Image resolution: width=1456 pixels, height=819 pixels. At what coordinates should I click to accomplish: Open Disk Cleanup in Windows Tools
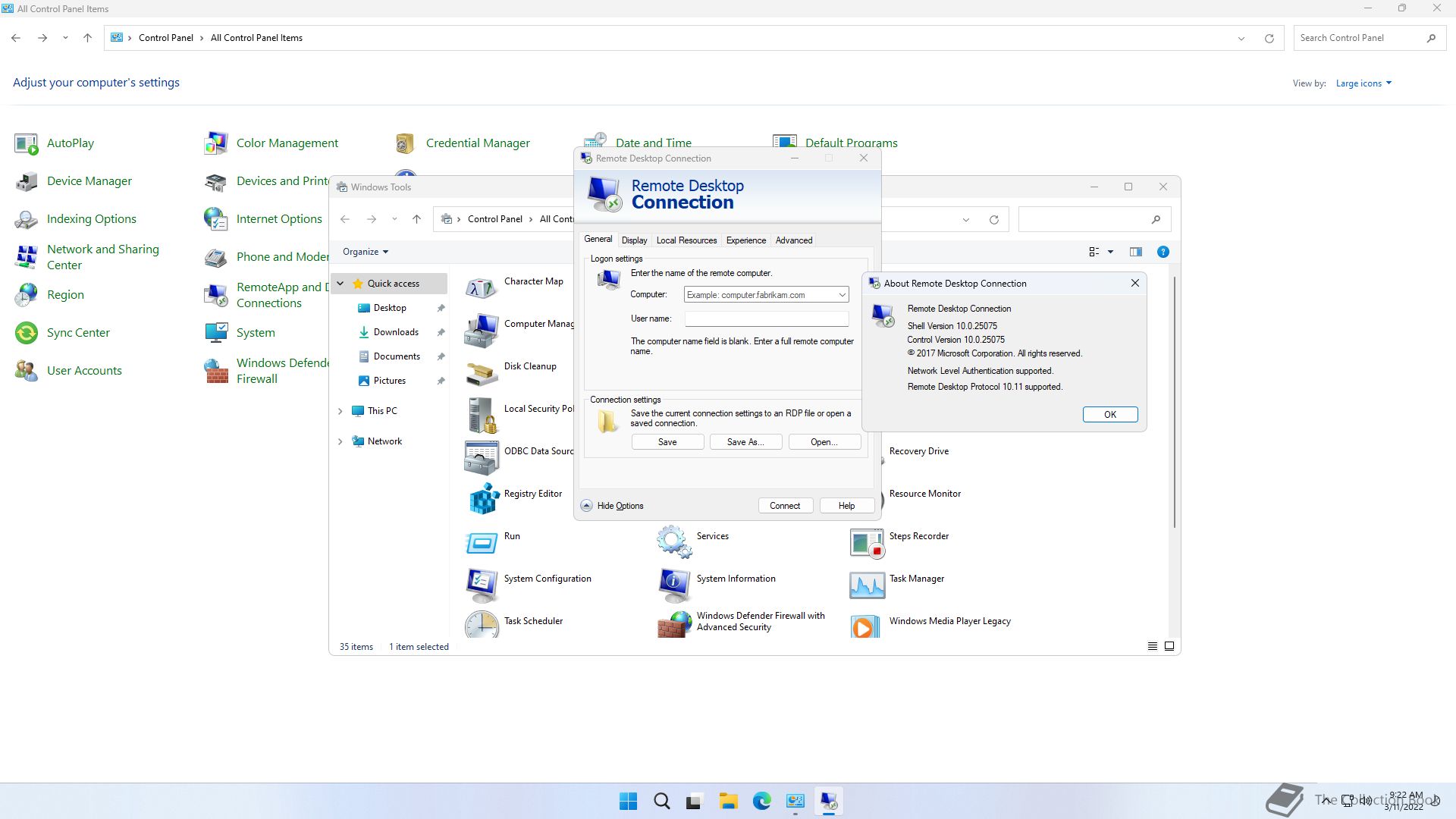coord(481,372)
